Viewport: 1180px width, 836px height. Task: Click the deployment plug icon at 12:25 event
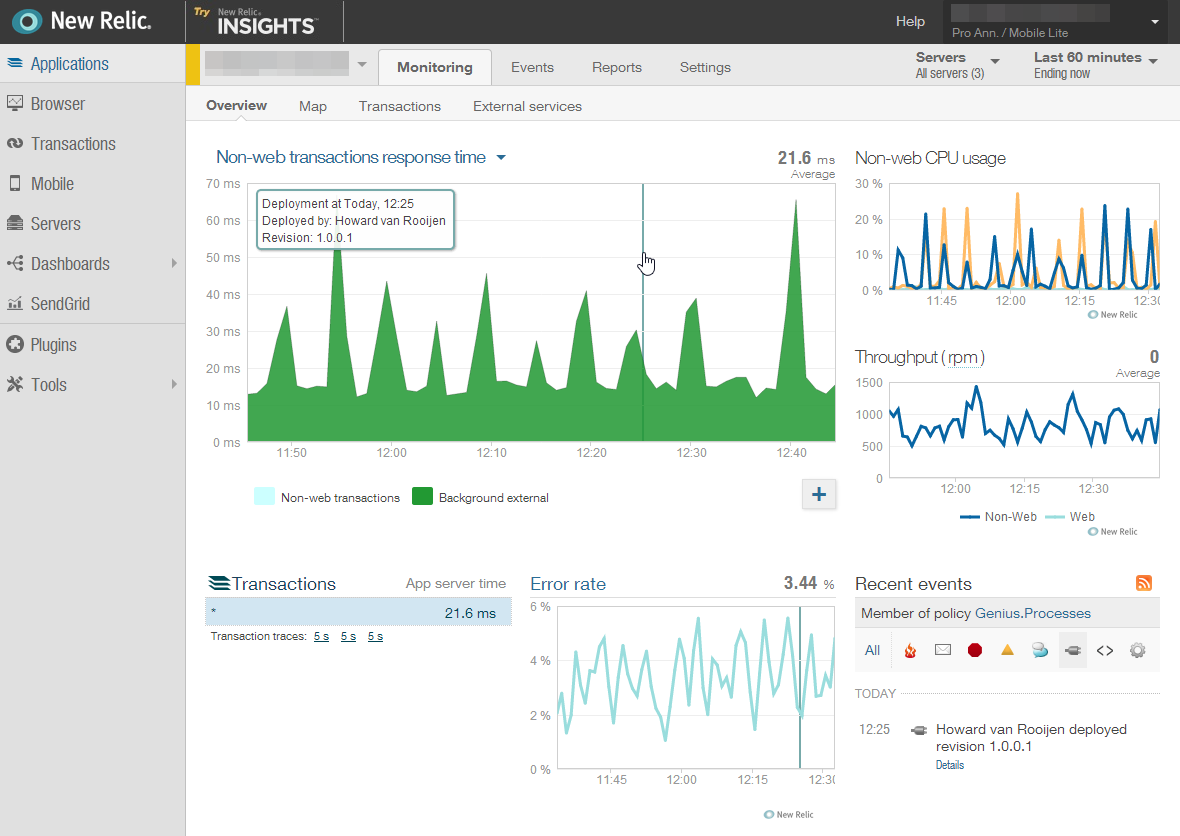click(918, 730)
